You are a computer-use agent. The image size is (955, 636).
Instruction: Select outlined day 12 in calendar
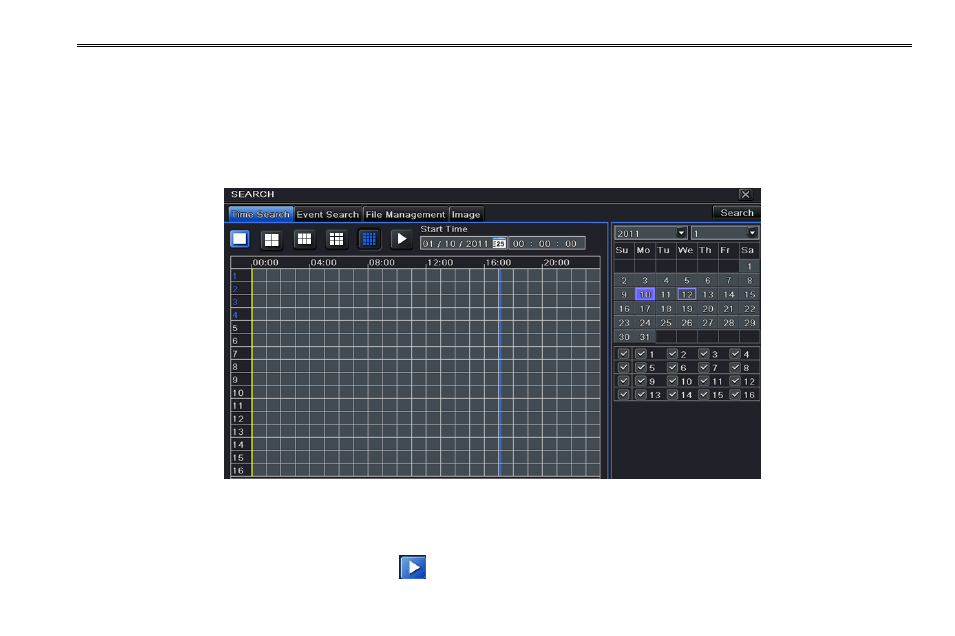(686, 294)
